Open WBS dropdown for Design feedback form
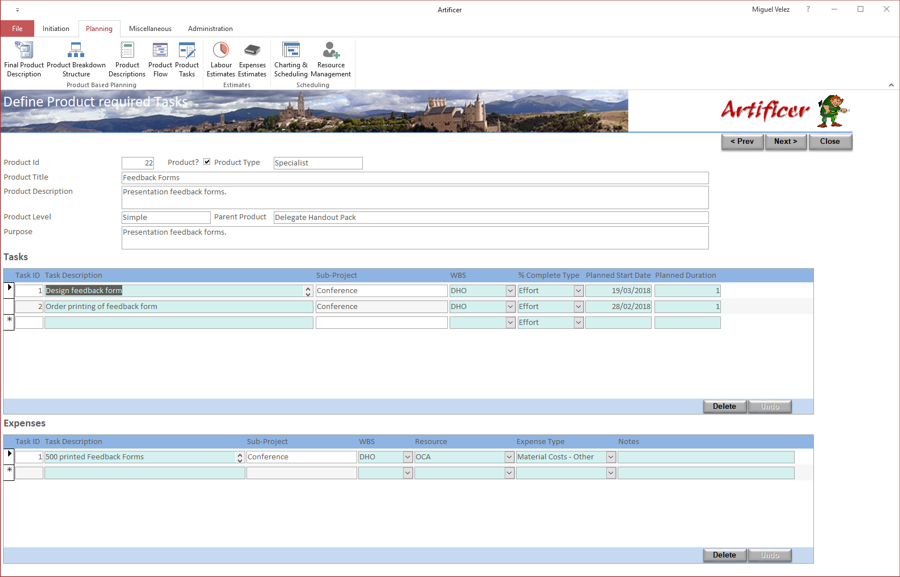Image resolution: width=900 pixels, height=577 pixels. [510, 291]
